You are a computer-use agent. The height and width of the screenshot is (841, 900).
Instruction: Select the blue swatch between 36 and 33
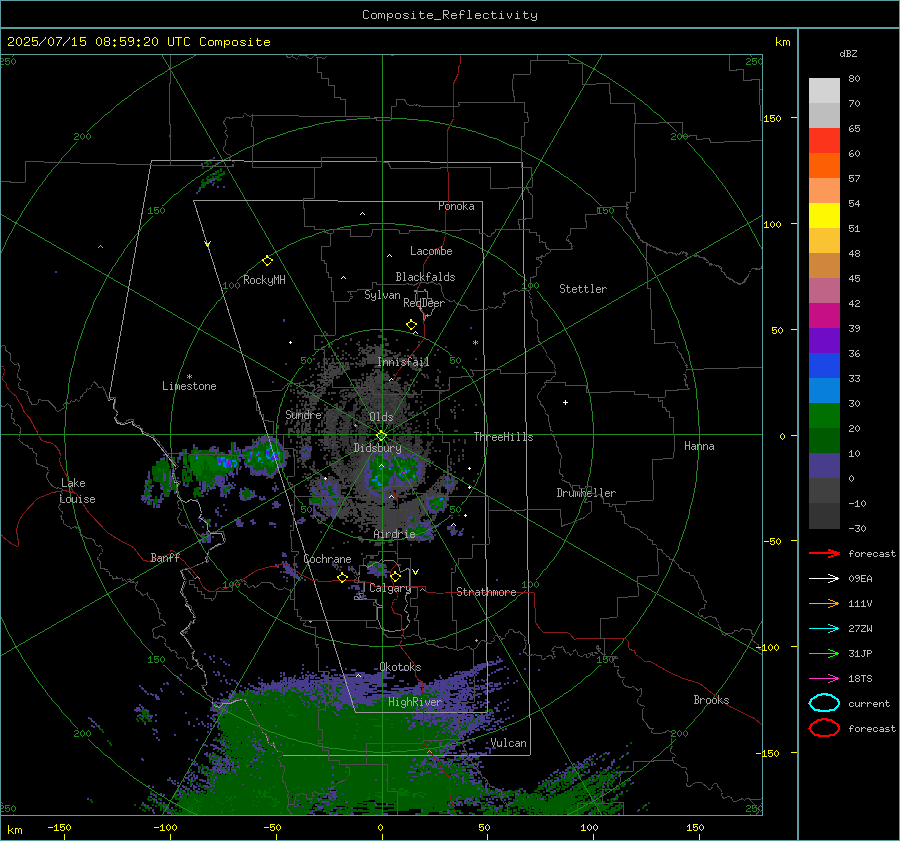(824, 366)
